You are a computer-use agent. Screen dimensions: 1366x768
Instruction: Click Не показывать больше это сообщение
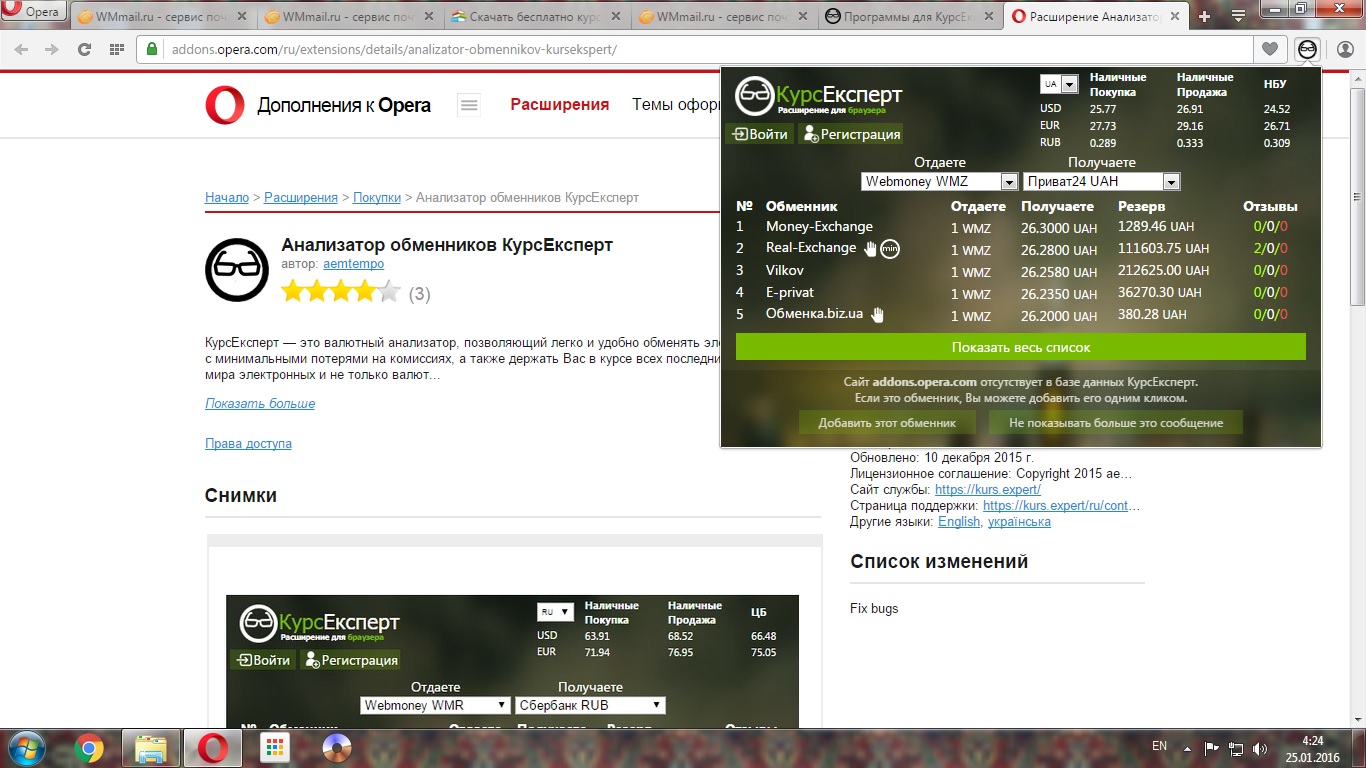1116,423
